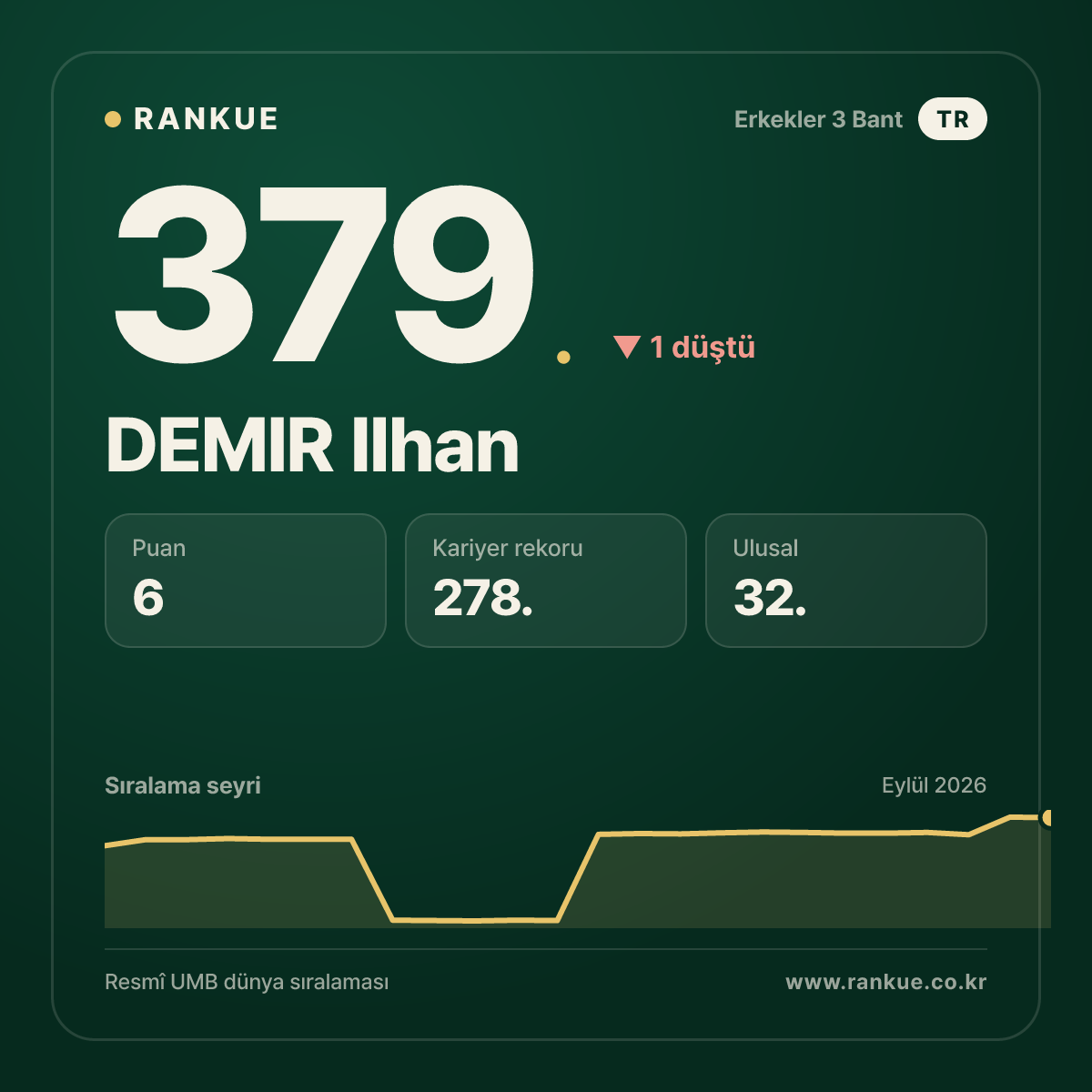Click the '1 düştü' change text
The image size is (1092, 1092).
coord(703,347)
